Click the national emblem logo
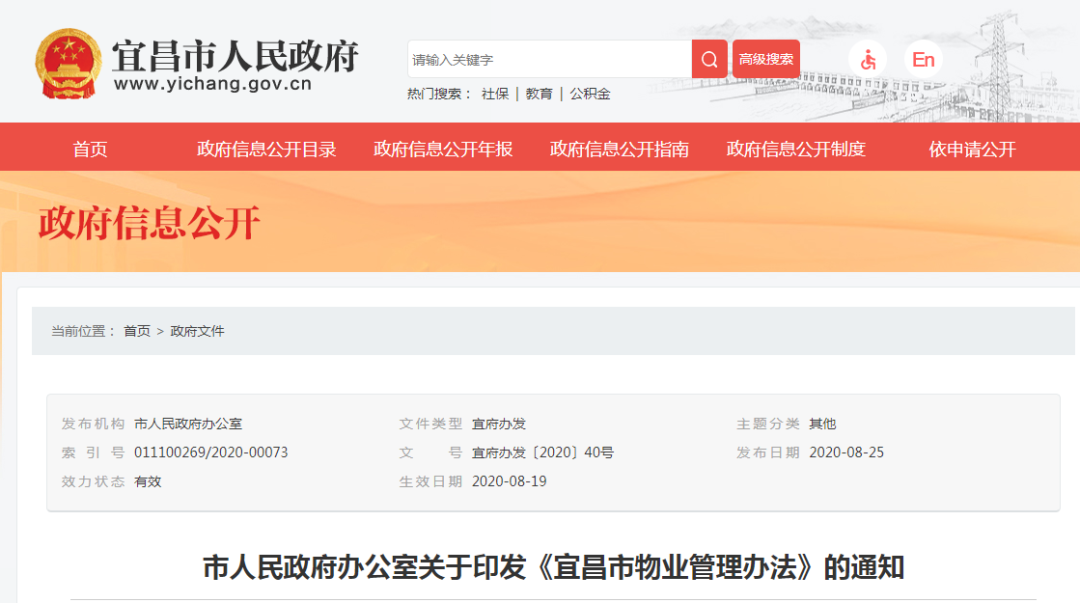Image resolution: width=1080 pixels, height=603 pixels. [68, 63]
